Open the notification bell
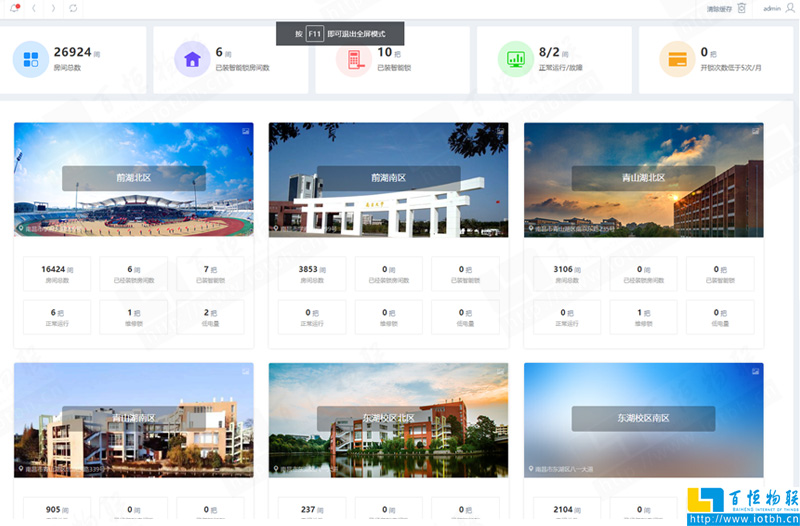 point(14,8)
